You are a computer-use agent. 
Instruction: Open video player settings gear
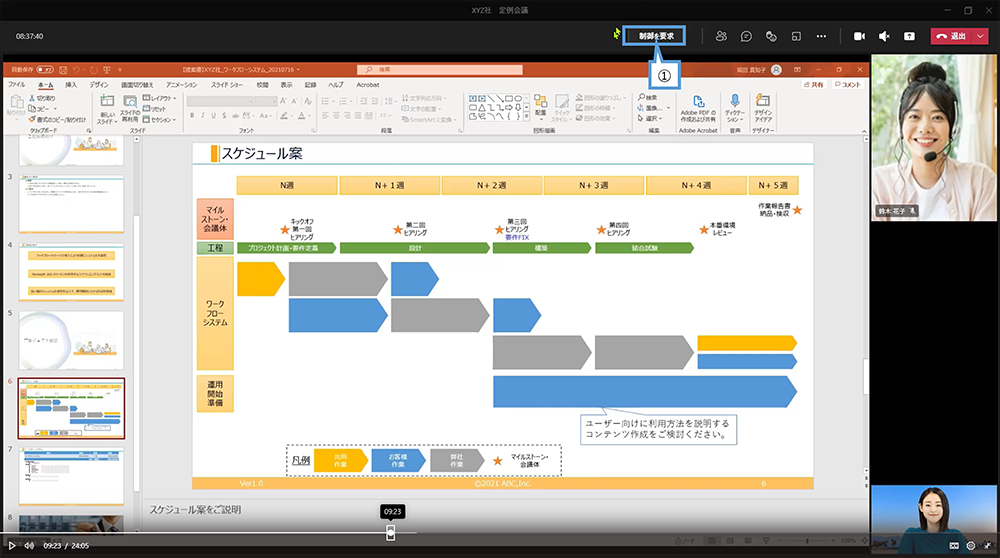pyautogui.click(x=971, y=546)
